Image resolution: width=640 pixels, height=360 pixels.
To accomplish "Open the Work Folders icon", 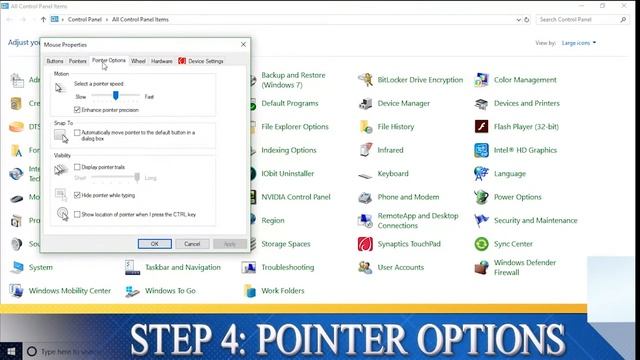I will click(x=249, y=291).
